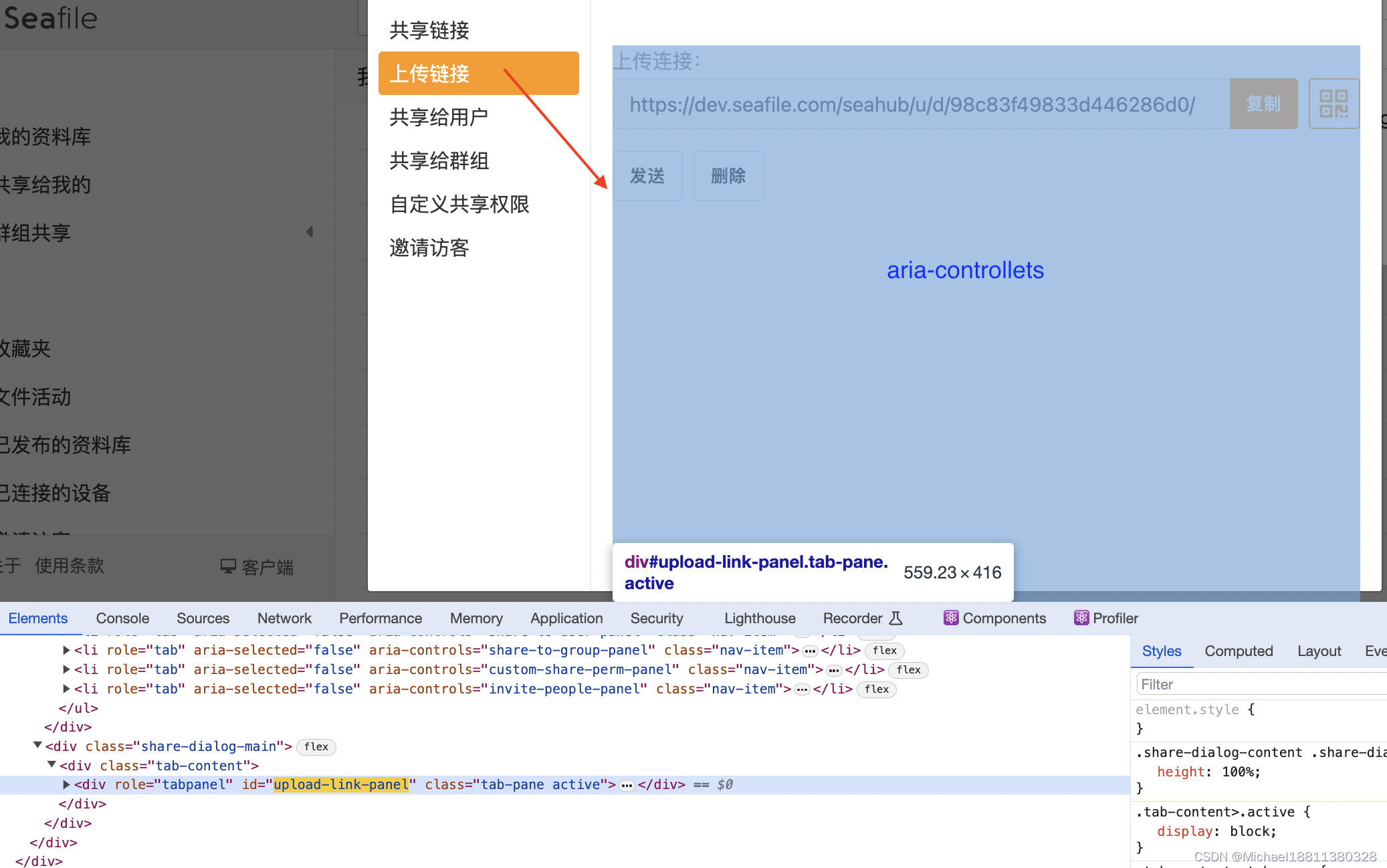Select the 邀请访客 tab
The width and height of the screenshot is (1387, 868).
click(479, 247)
